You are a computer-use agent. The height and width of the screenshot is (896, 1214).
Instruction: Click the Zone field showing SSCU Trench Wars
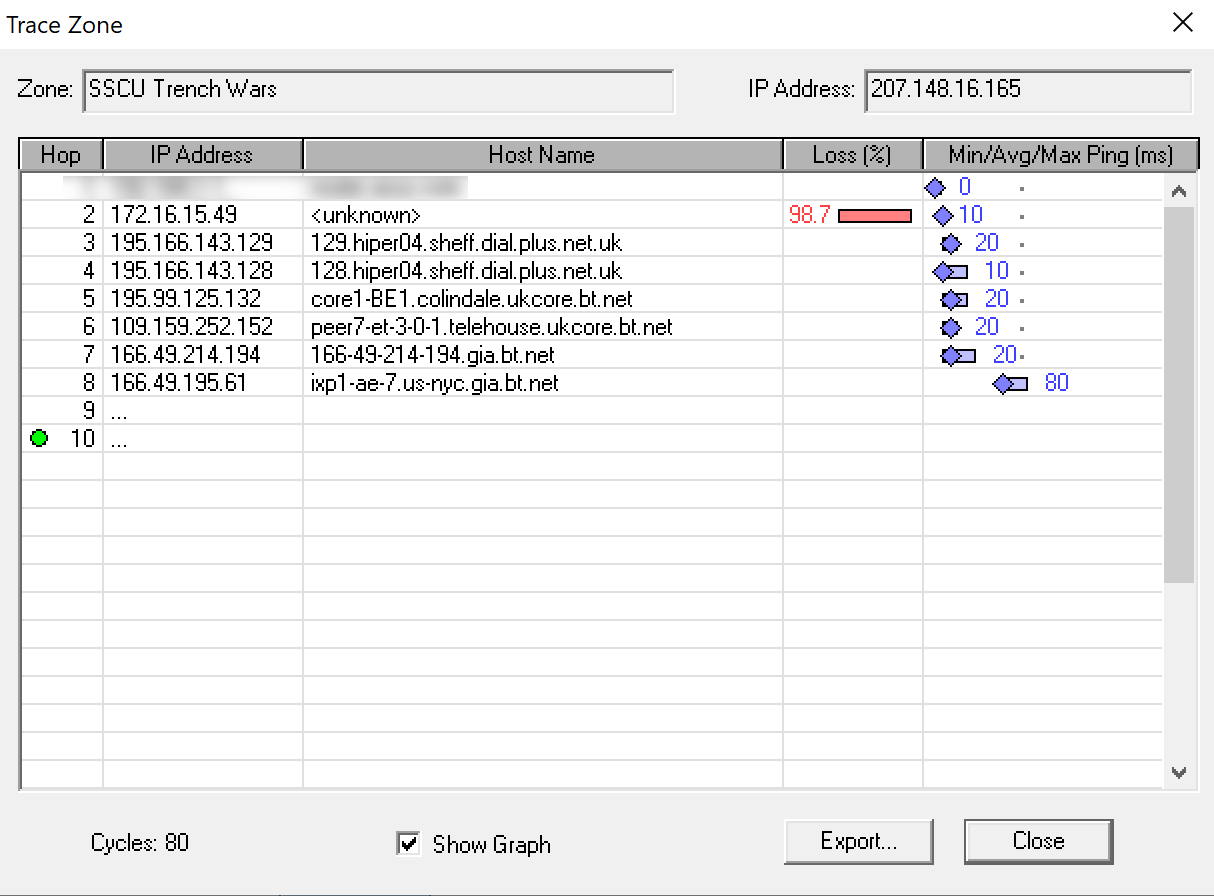coord(377,90)
